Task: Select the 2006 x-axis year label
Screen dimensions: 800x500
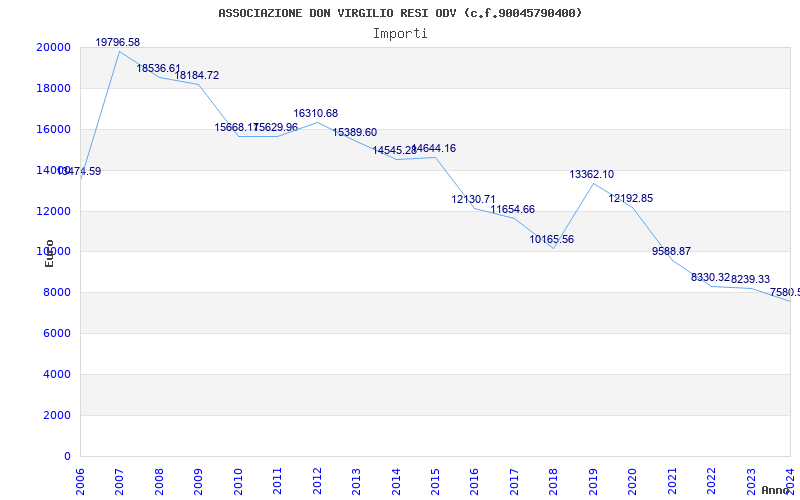Action: tap(80, 481)
